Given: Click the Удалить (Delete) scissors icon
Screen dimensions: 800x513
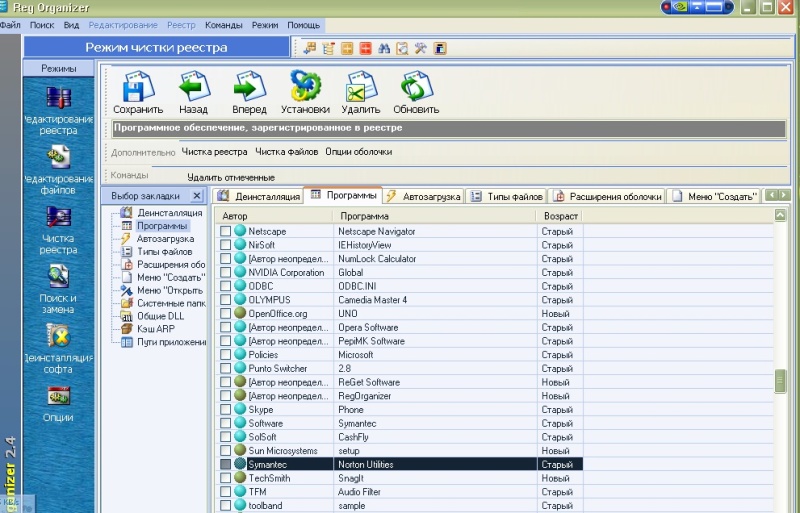Looking at the screenshot, I should pos(361,86).
